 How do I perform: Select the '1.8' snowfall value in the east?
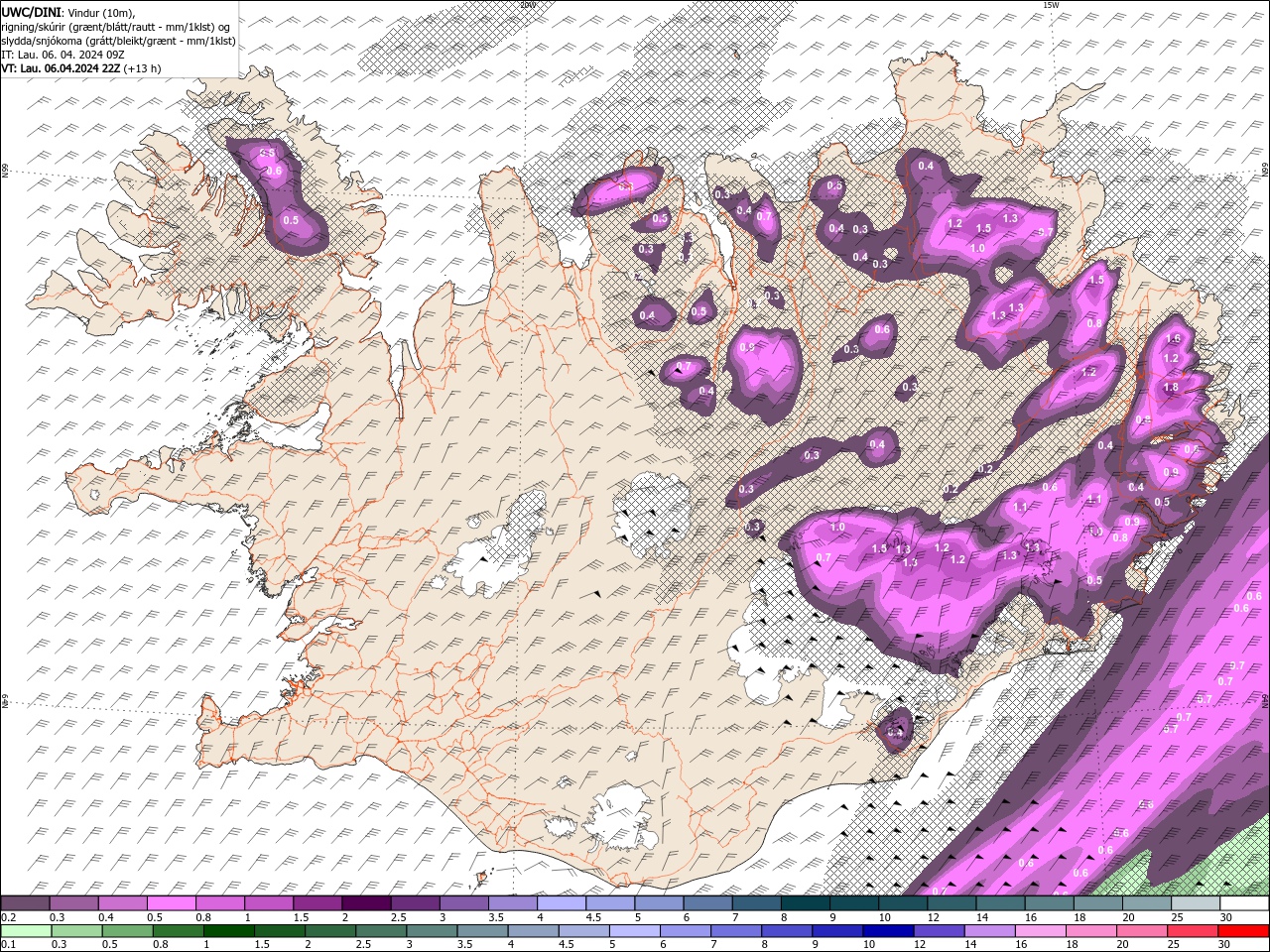pos(1171,387)
